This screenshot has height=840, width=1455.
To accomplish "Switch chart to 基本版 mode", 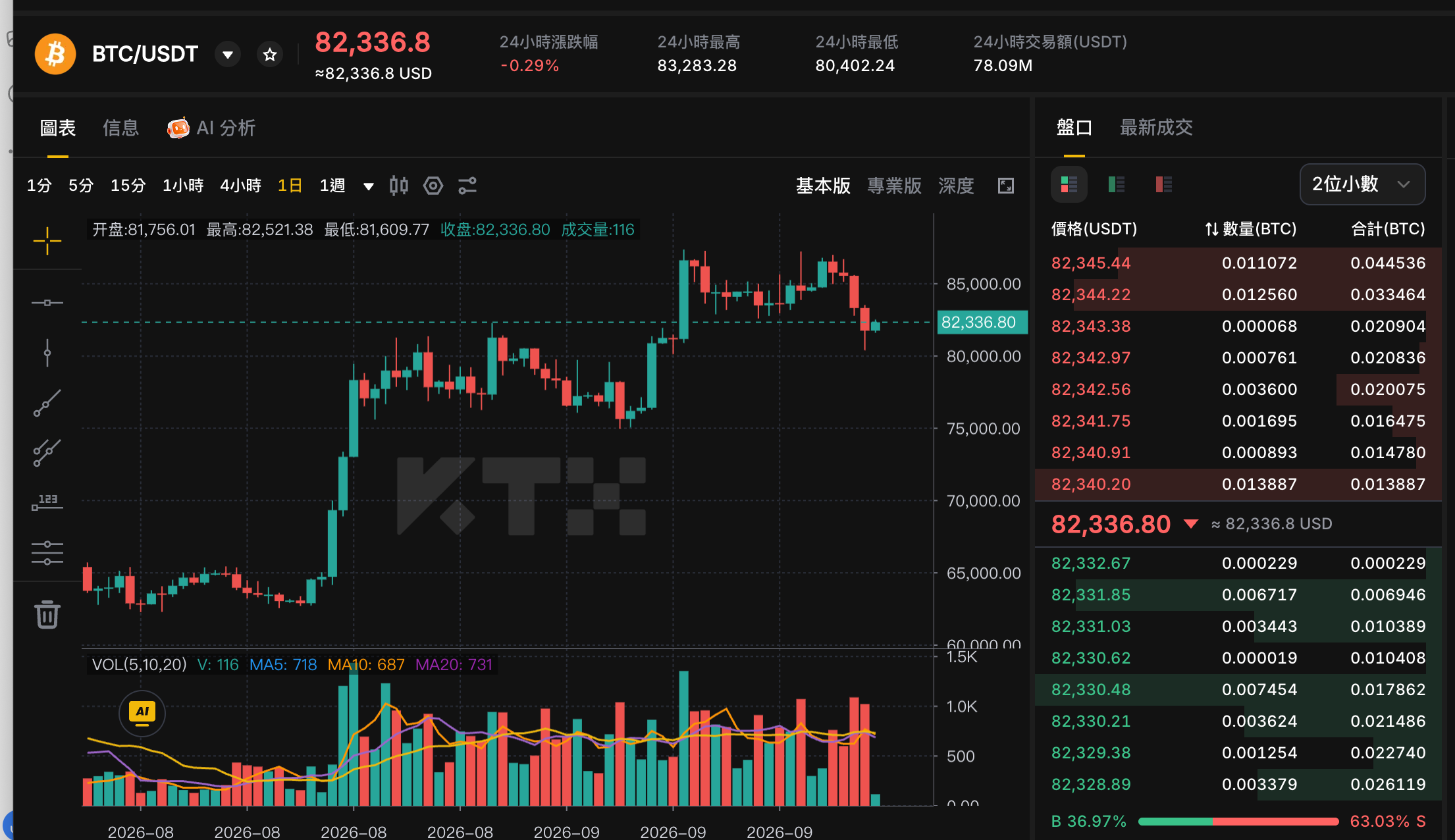I will click(823, 186).
